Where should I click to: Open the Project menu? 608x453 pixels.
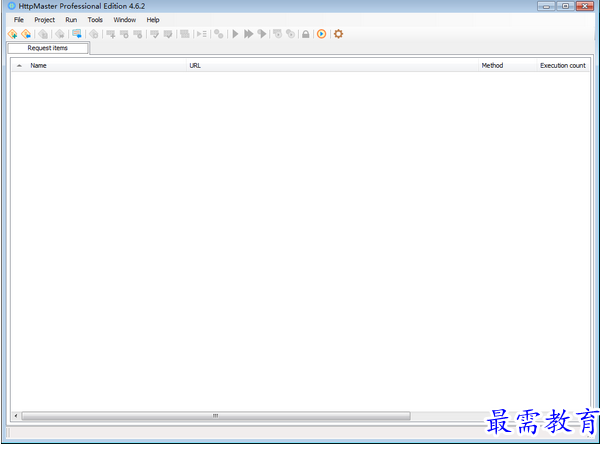pos(45,20)
